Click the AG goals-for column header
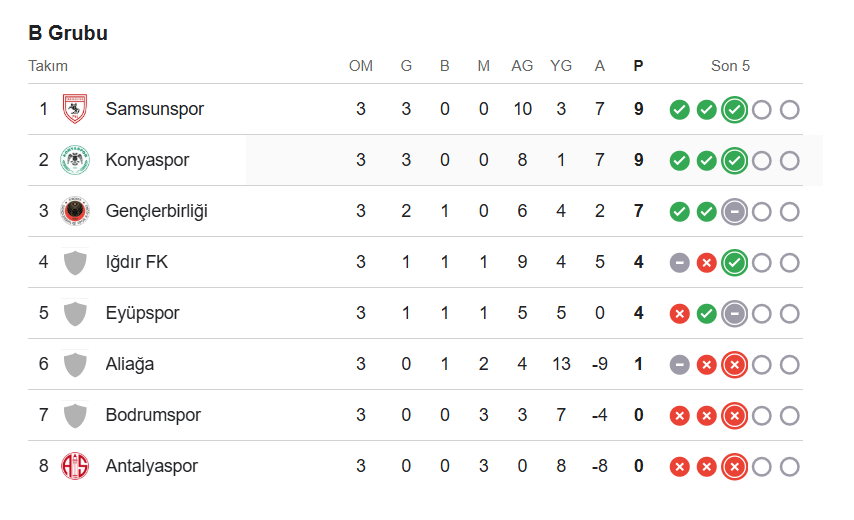854x520 pixels. (x=522, y=66)
